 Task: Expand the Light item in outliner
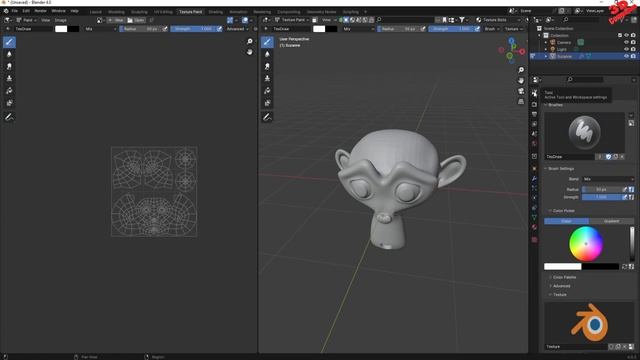coord(546,49)
